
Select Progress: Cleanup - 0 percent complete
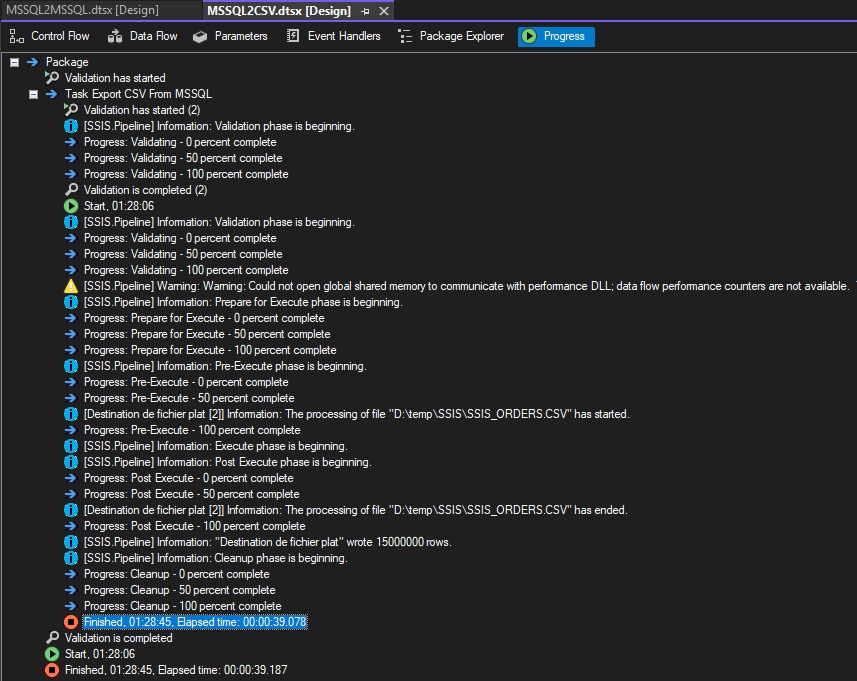coord(177,574)
